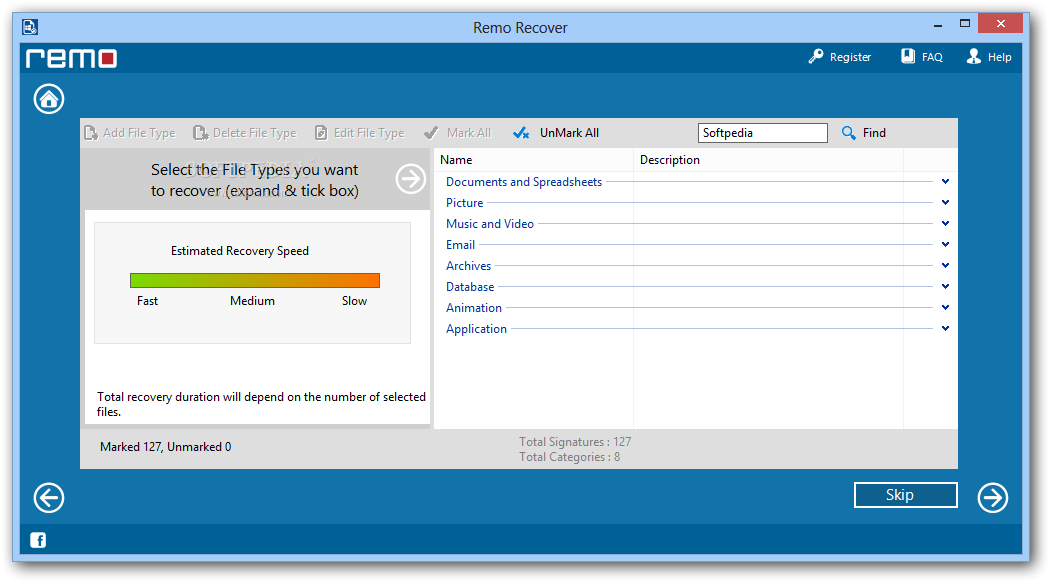Click the Delete File Type icon
Screen dimensions: 1050x582
[x=201, y=133]
